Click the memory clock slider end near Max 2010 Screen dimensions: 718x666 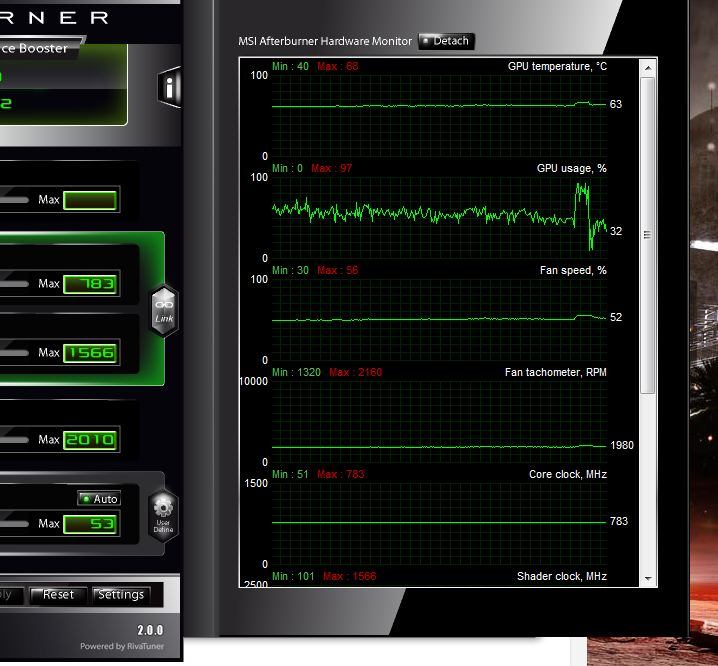(x=15, y=440)
